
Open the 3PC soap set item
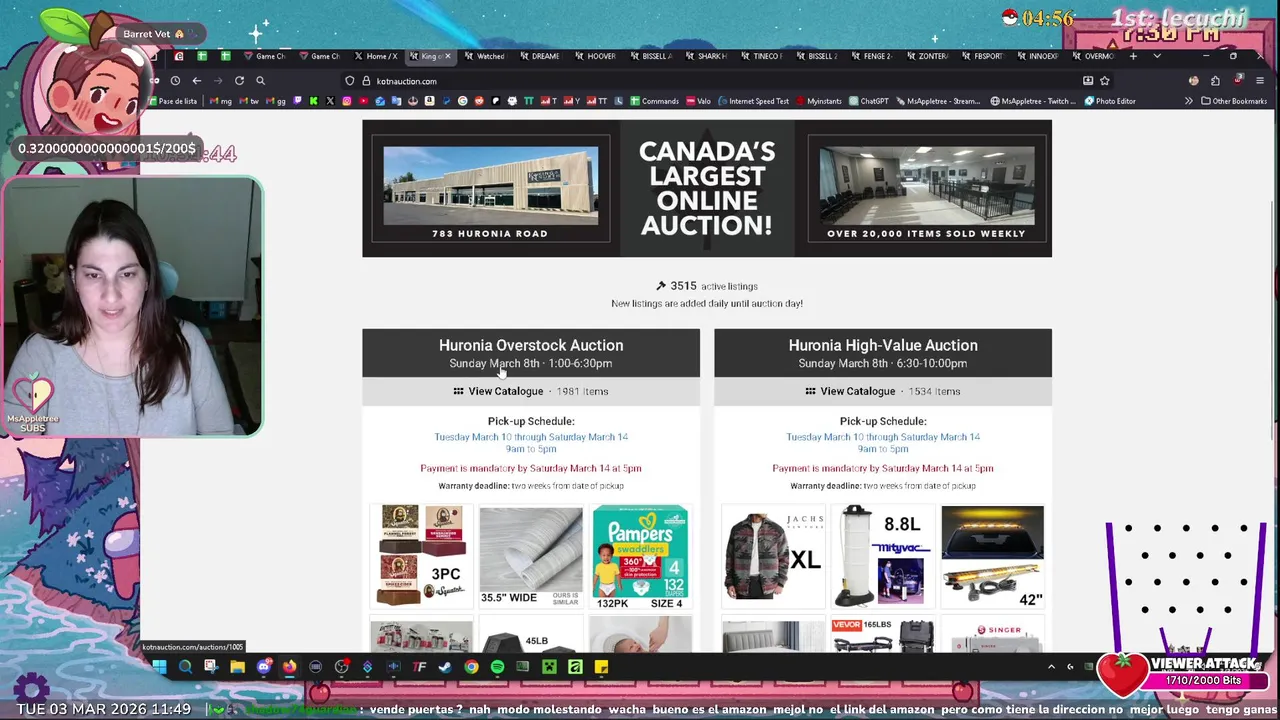pyautogui.click(x=421, y=557)
